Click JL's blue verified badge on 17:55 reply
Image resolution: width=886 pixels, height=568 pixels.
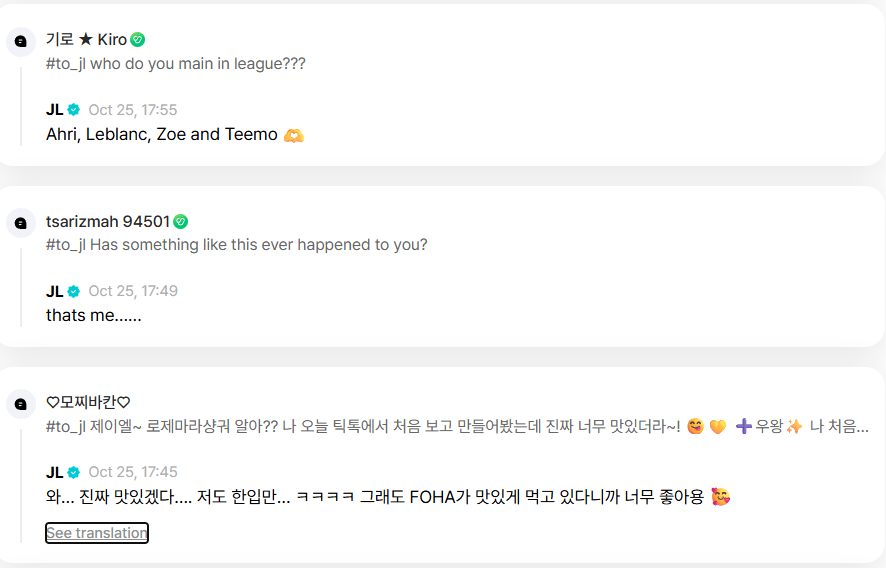coord(73,110)
